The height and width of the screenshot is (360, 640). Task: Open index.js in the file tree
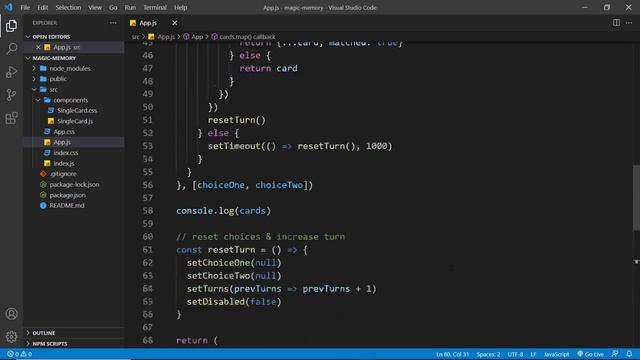(64, 163)
